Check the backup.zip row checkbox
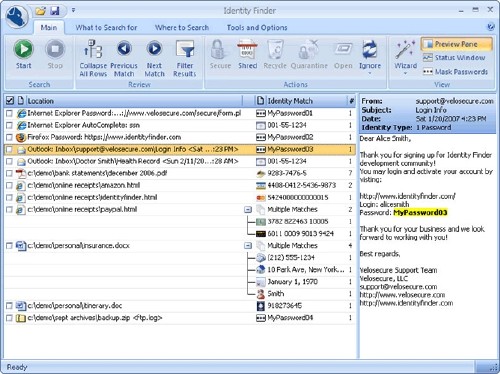Viewport: 500px width, 374px height. point(9,318)
